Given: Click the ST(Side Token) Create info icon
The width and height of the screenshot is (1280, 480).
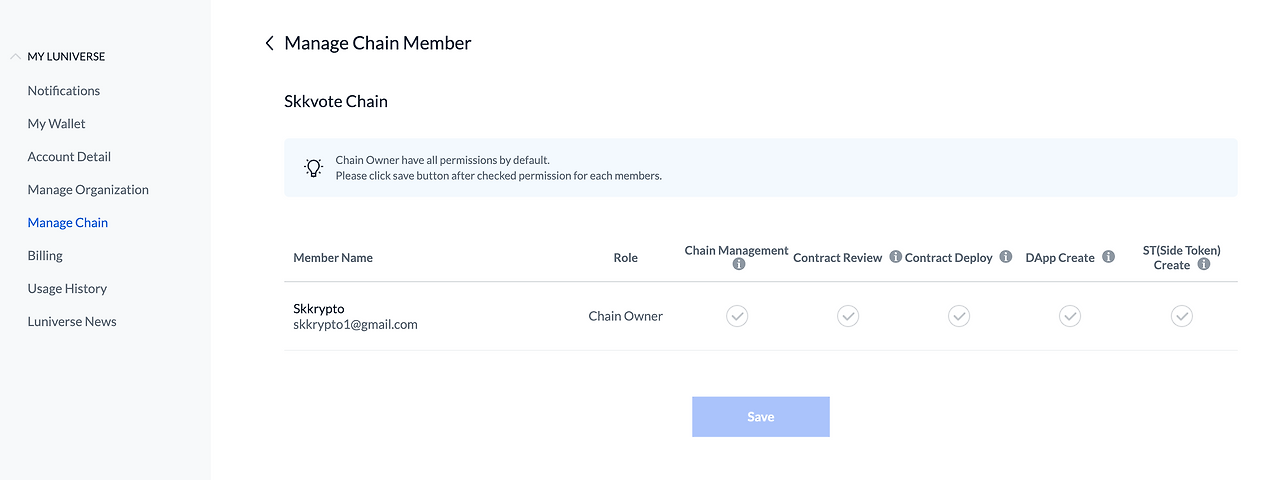Looking at the screenshot, I should click(1204, 265).
